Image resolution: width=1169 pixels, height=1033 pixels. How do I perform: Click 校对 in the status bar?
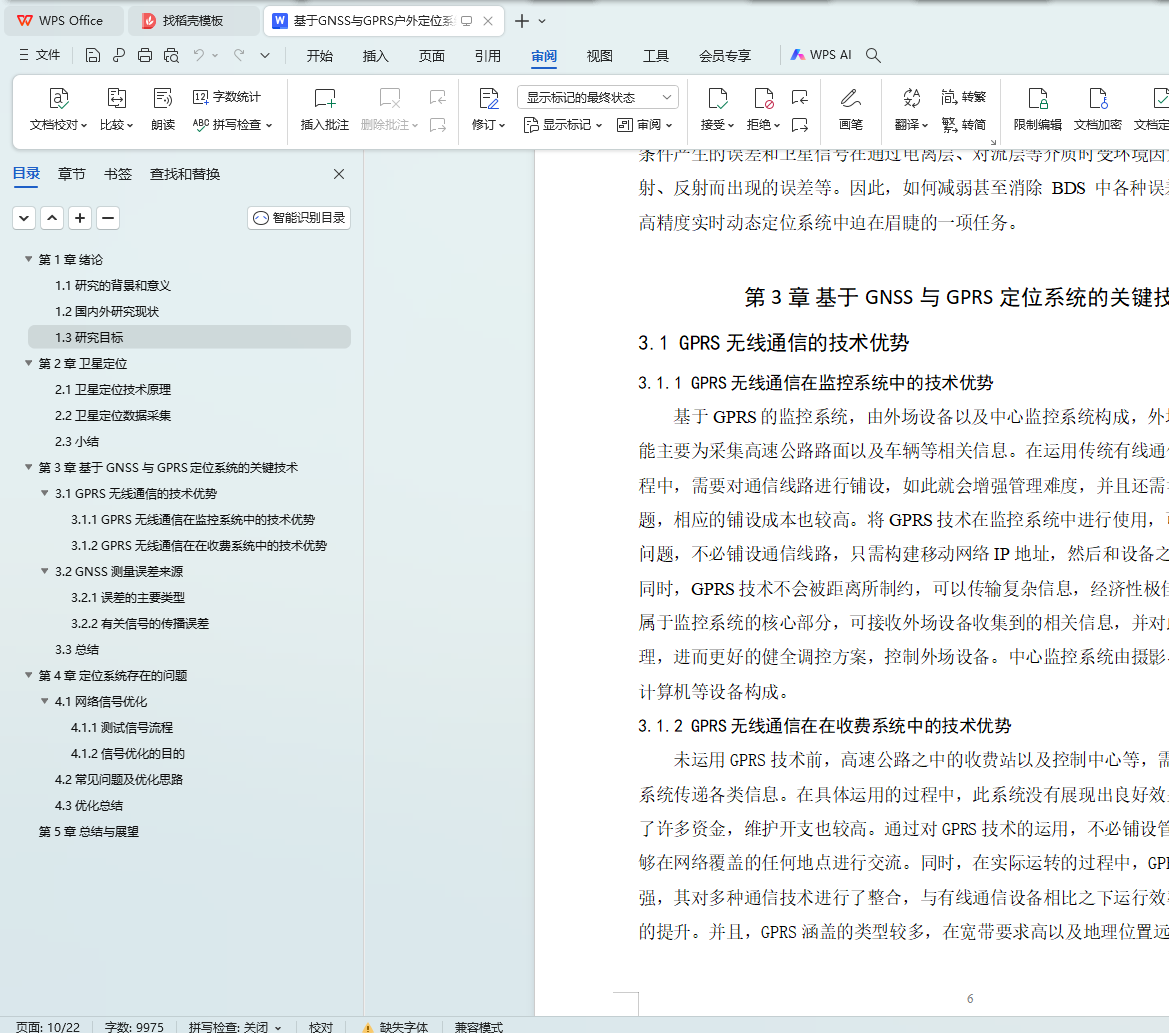pos(321,1026)
